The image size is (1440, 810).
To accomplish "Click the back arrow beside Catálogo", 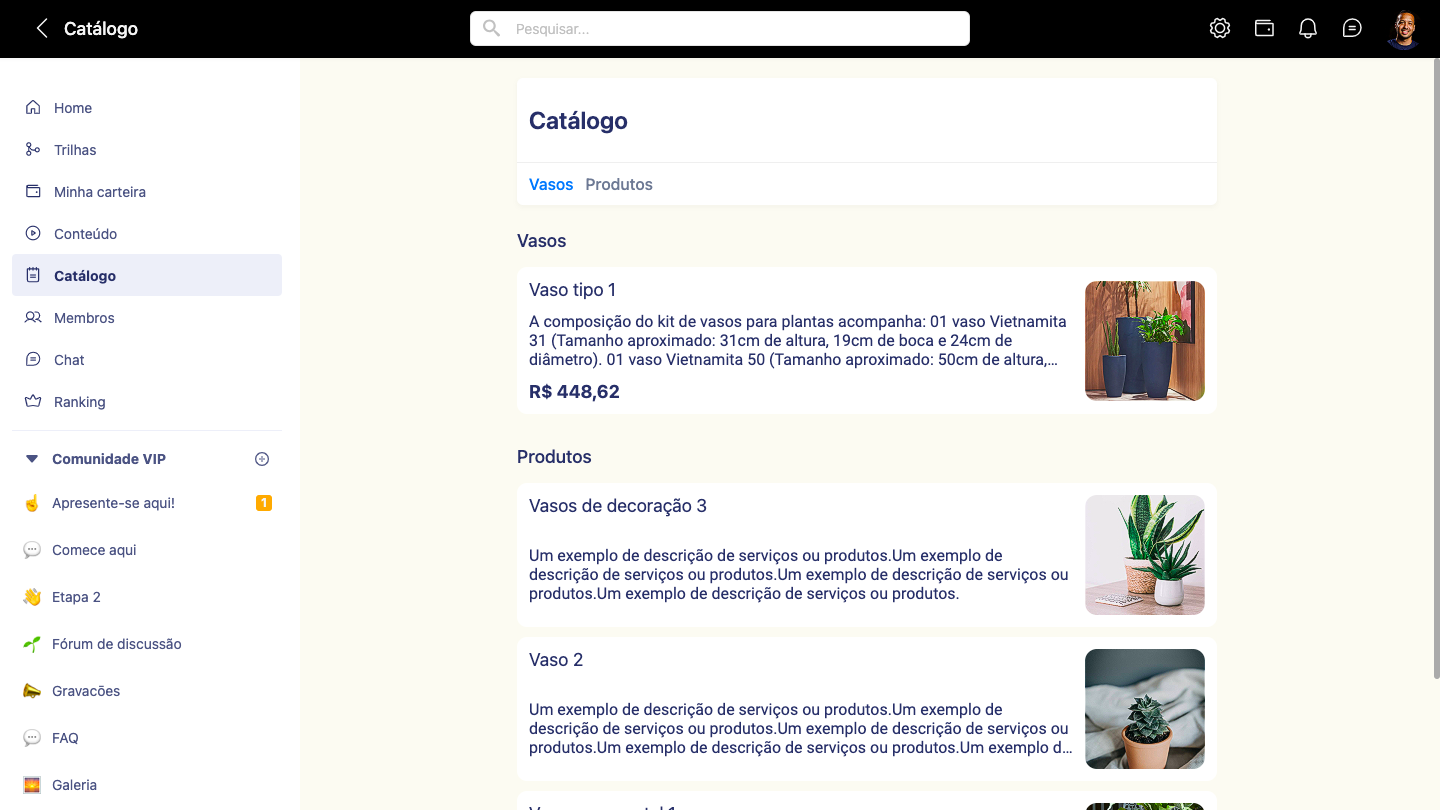I will tap(41, 29).
